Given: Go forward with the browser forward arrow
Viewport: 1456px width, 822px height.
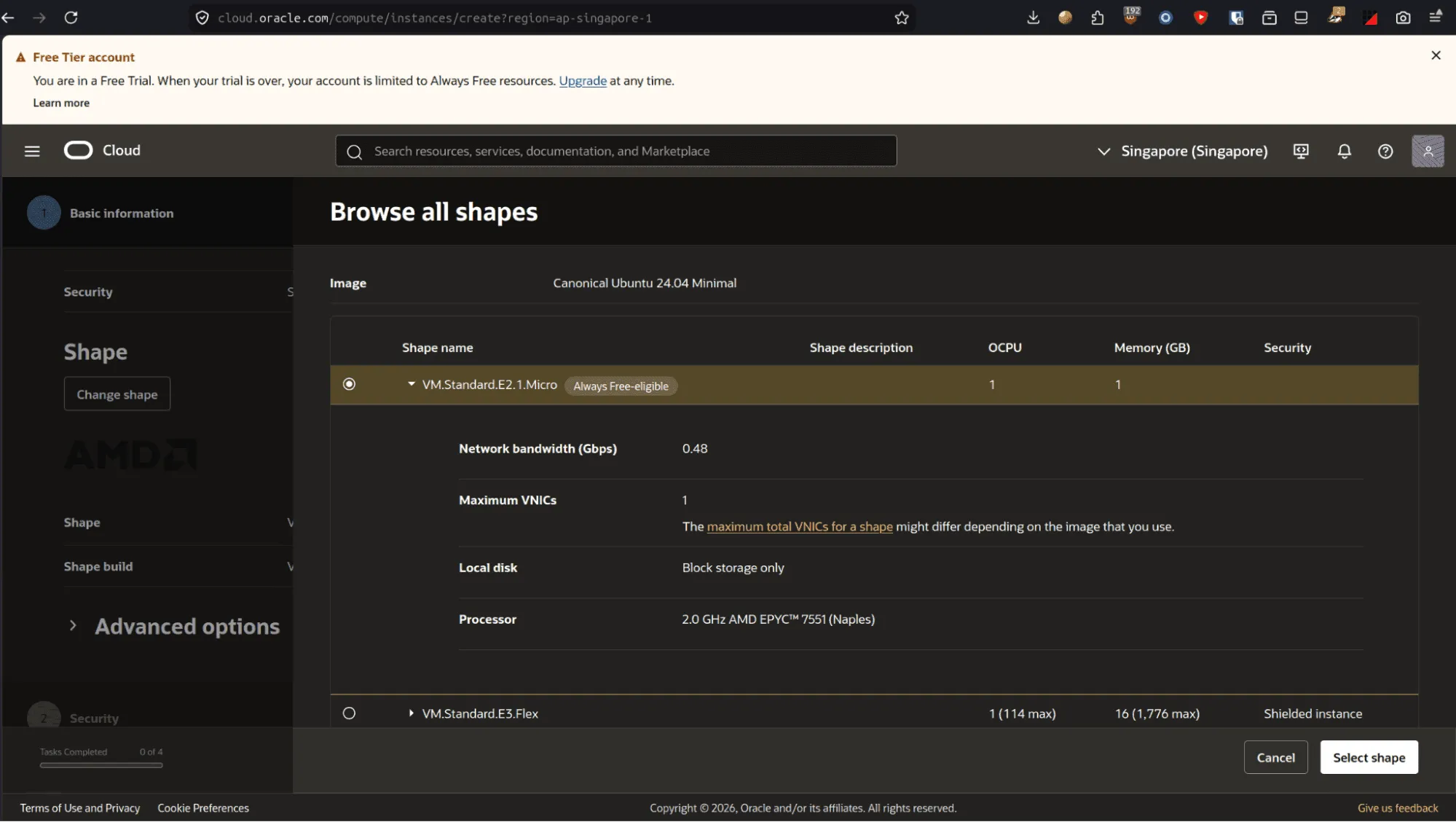Looking at the screenshot, I should tap(39, 17).
